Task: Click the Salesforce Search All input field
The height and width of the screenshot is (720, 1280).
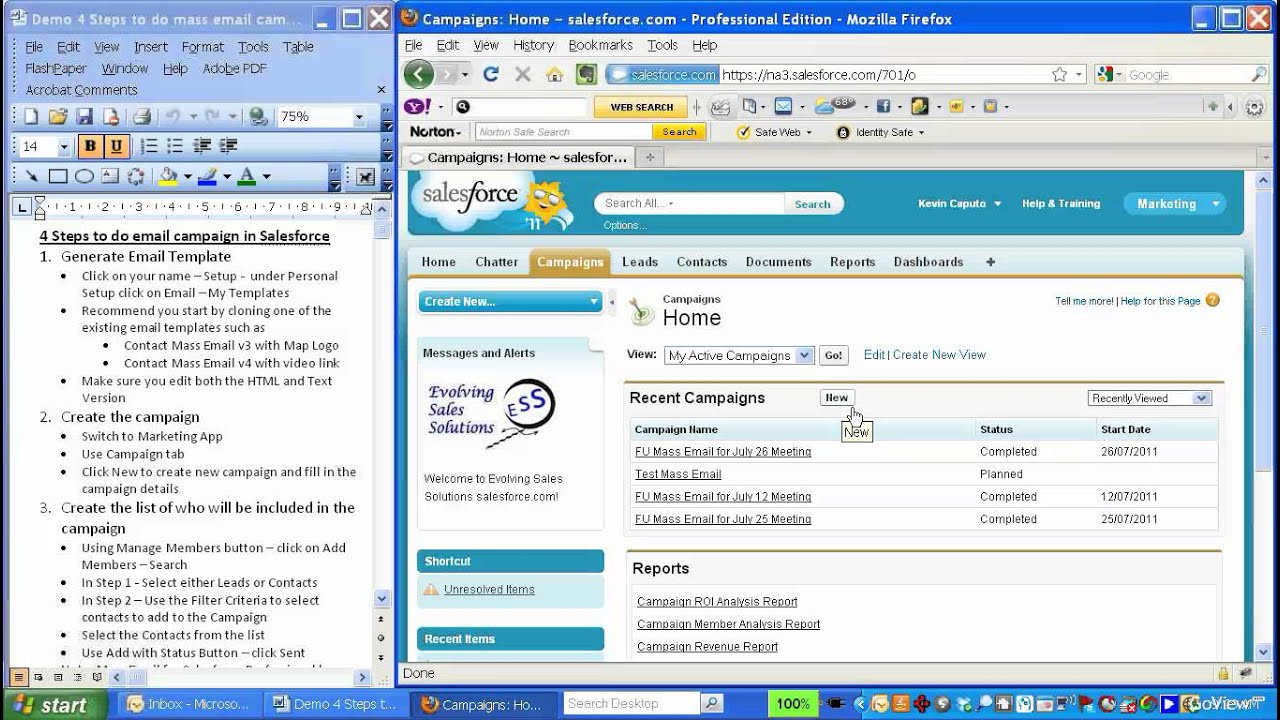Action: tap(692, 203)
